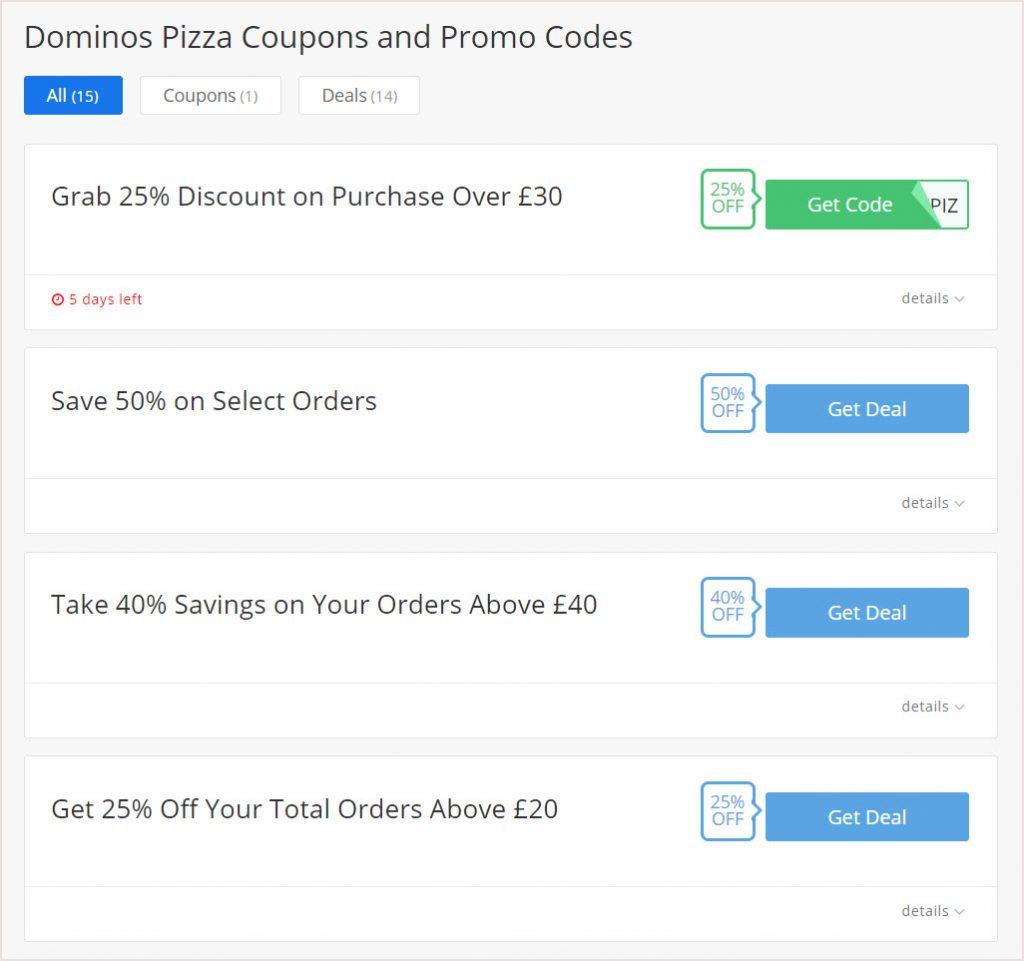Expand details for the 25% over £30 coupon
The image size is (1024, 961).
point(933,298)
